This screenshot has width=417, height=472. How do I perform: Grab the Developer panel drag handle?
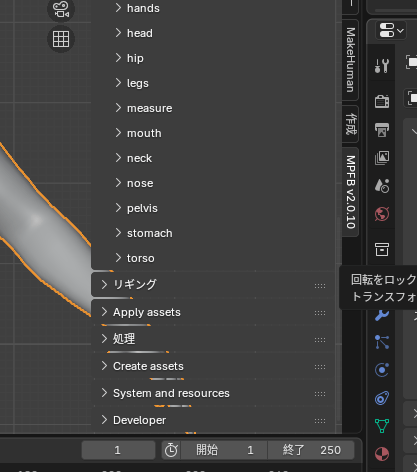click(320, 421)
